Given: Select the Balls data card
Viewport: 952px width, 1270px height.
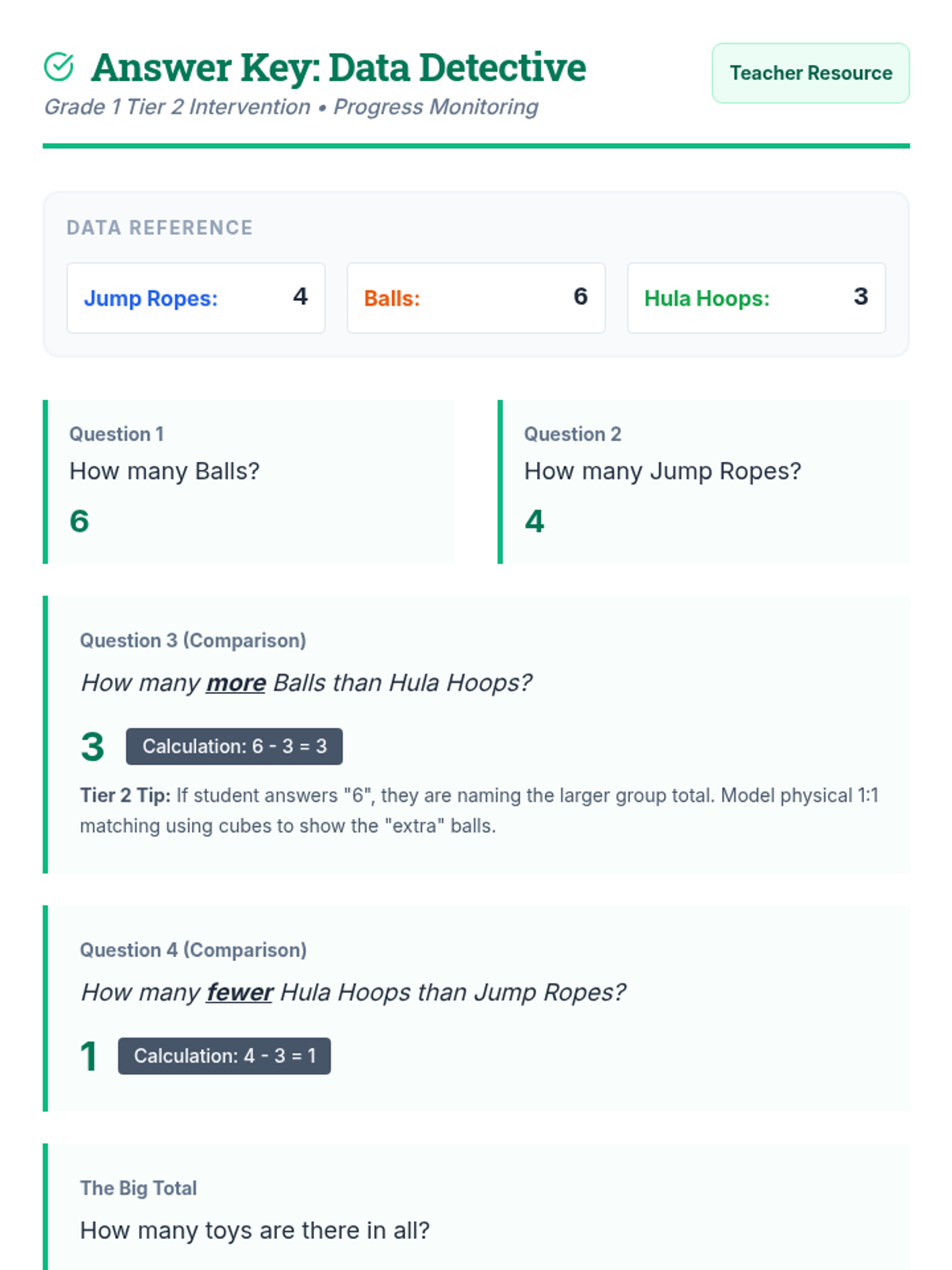Looking at the screenshot, I should (x=476, y=298).
